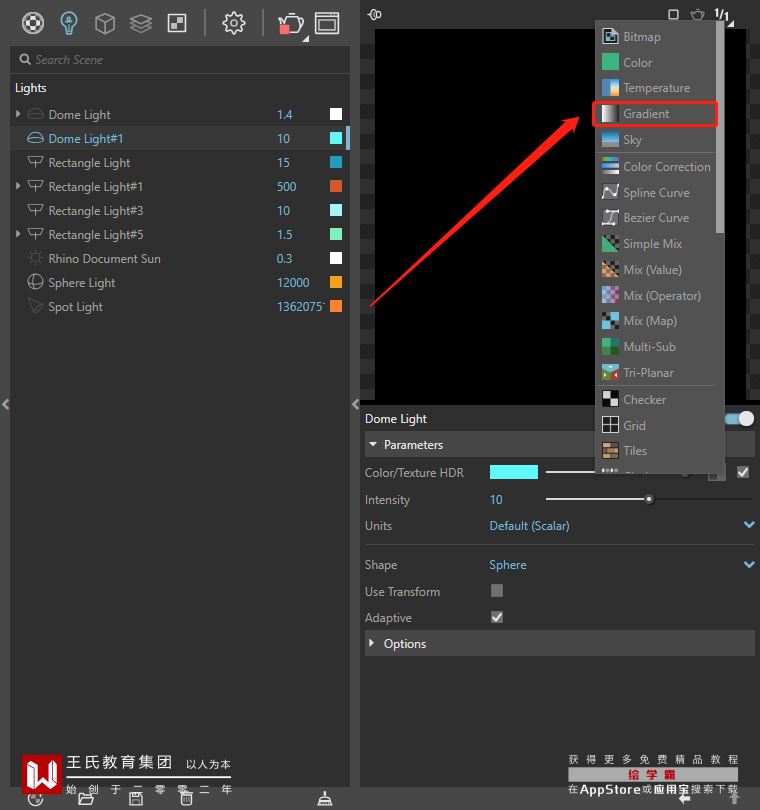
Task: Open the Materials tab sphere icon
Action: click(33, 23)
